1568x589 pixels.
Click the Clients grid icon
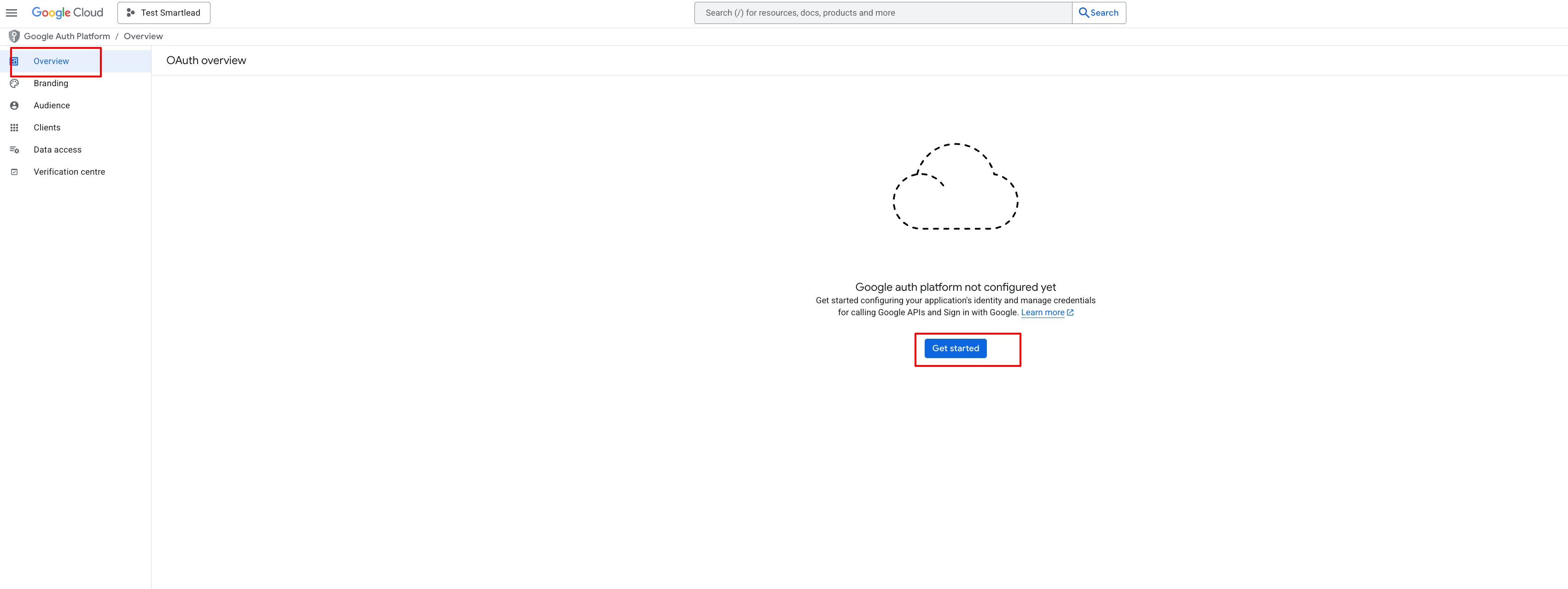pyautogui.click(x=15, y=128)
